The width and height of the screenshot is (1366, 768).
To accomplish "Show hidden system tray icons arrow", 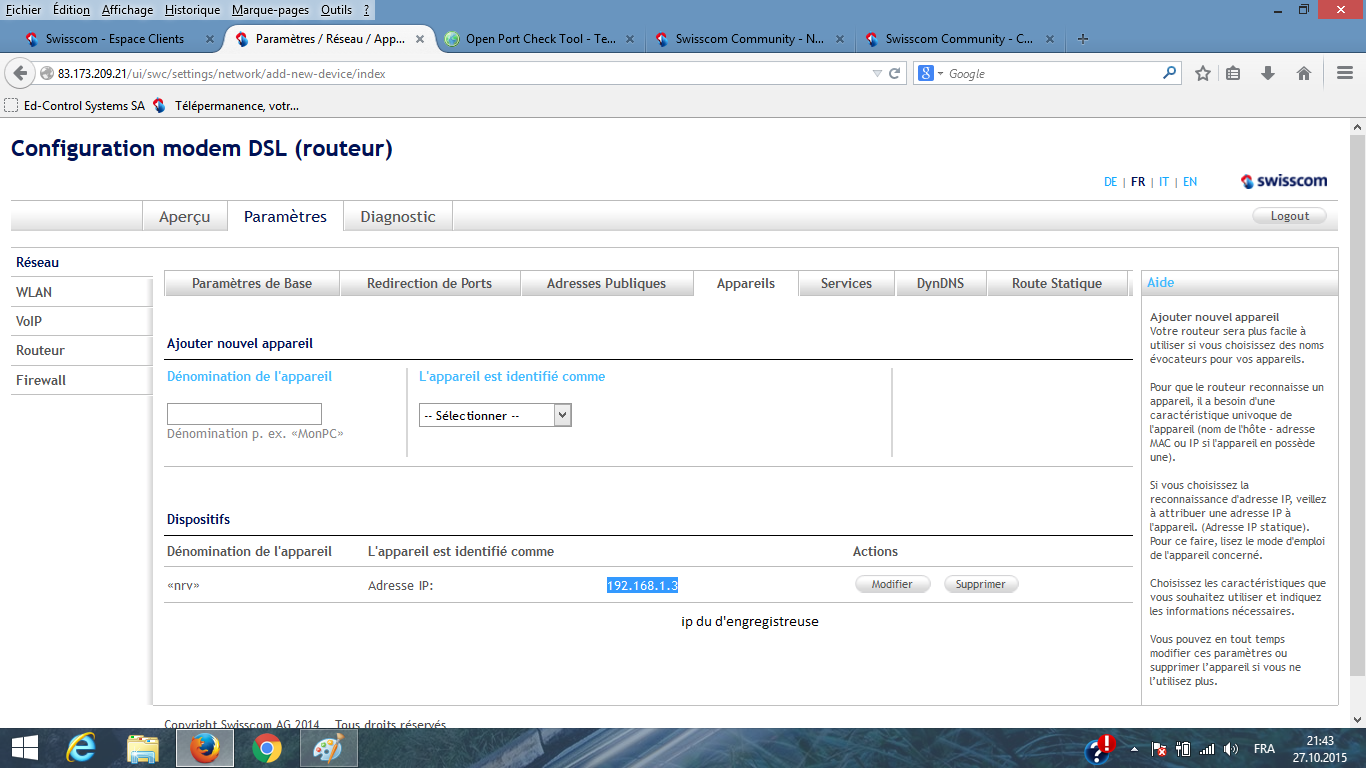I will point(1134,749).
